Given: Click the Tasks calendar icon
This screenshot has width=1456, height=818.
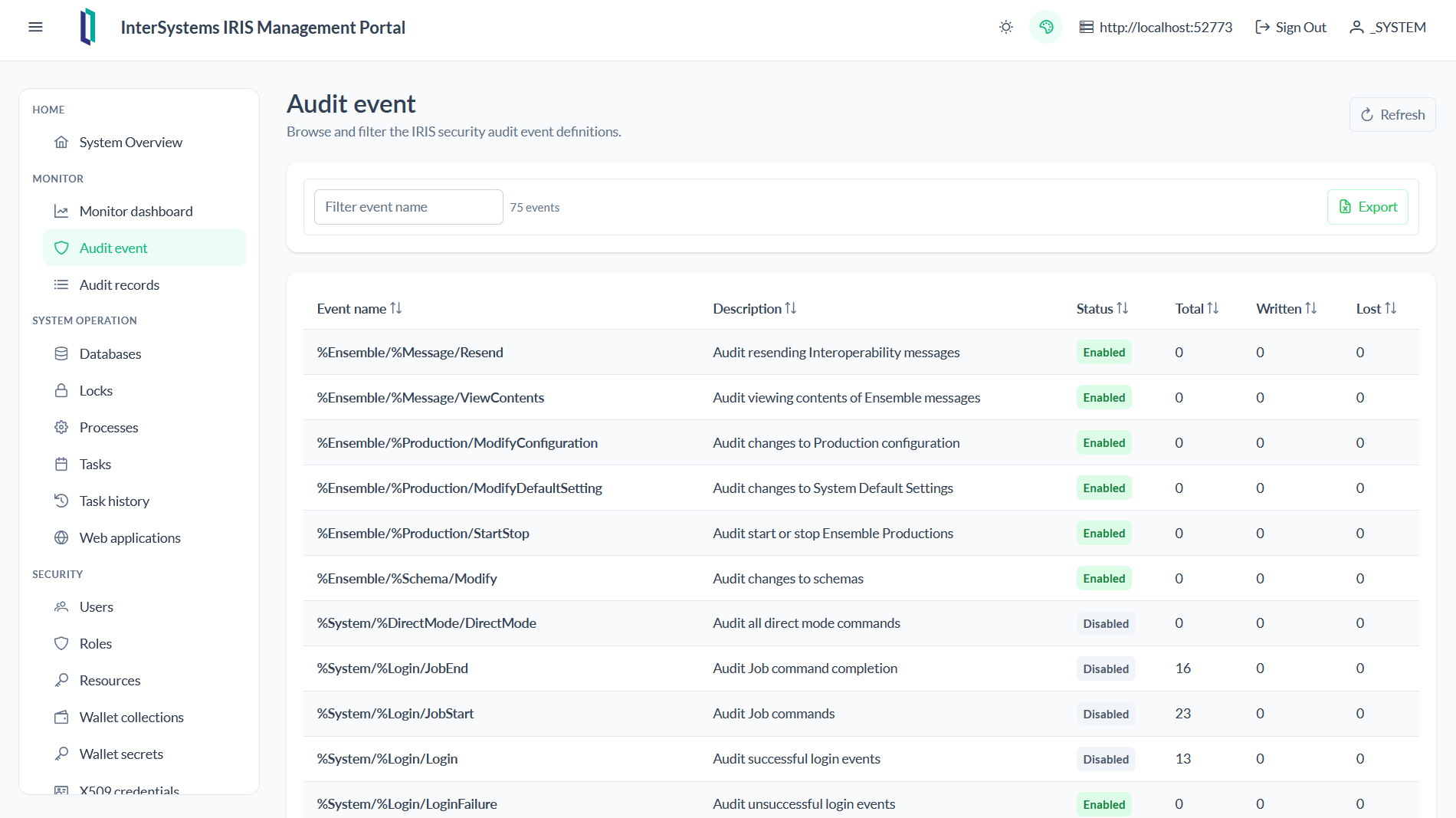Looking at the screenshot, I should (61, 465).
